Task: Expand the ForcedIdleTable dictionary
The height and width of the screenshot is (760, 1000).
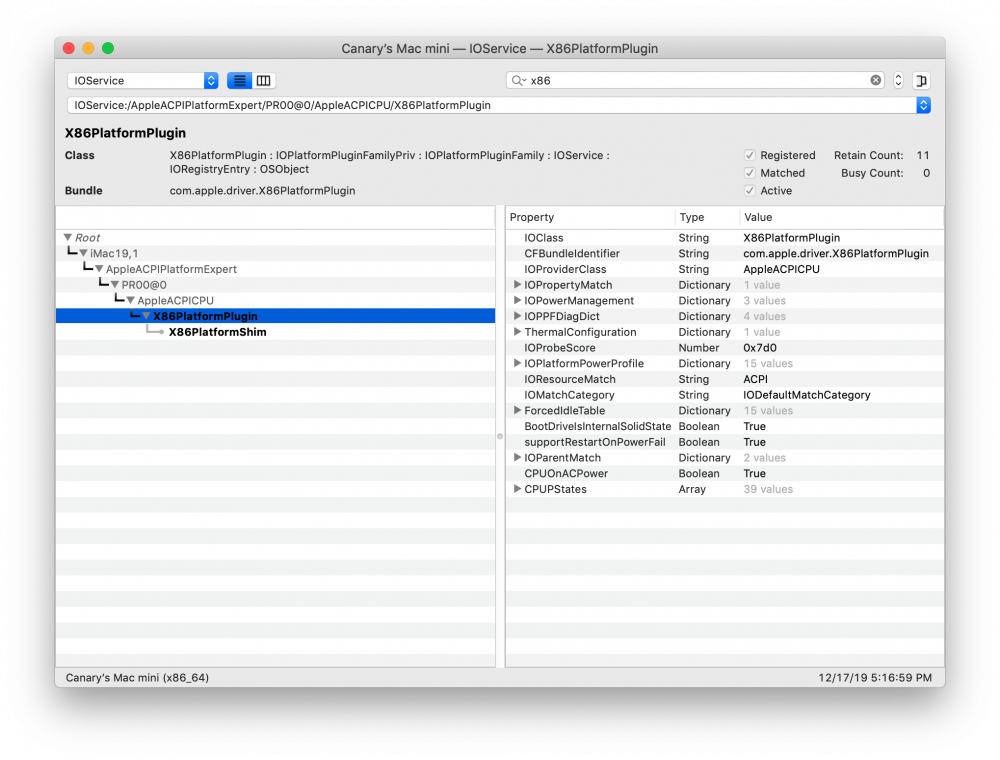Action: click(517, 410)
